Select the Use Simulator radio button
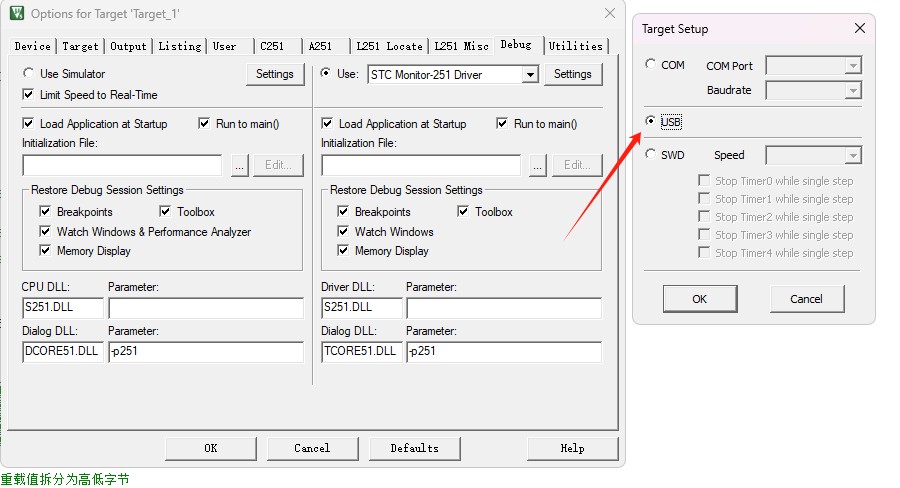The width and height of the screenshot is (900, 488). click(28, 73)
